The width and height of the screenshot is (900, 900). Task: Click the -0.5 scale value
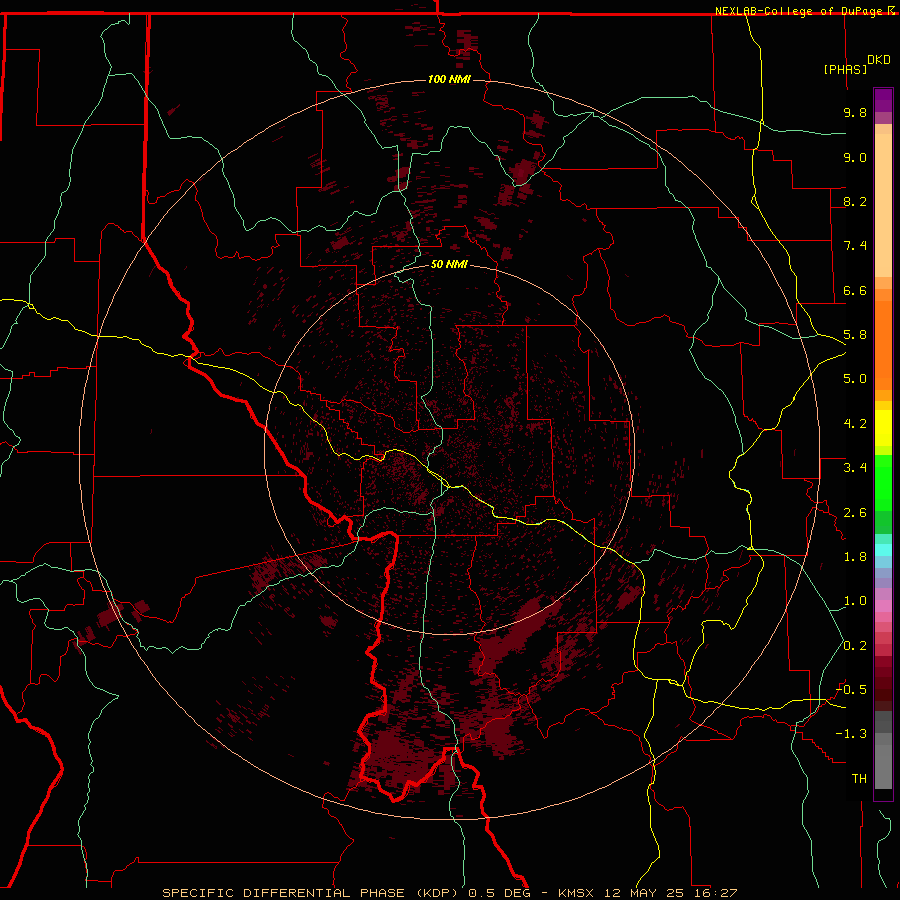(x=851, y=690)
